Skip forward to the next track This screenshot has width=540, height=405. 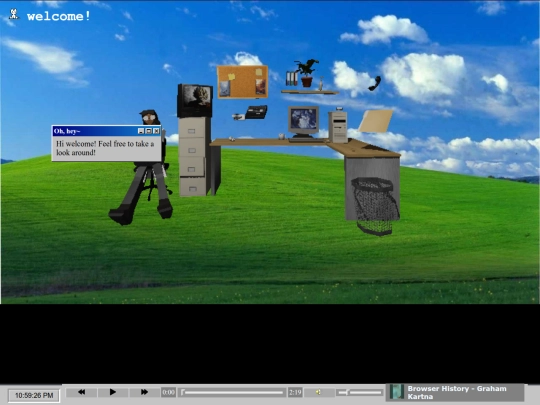click(144, 392)
